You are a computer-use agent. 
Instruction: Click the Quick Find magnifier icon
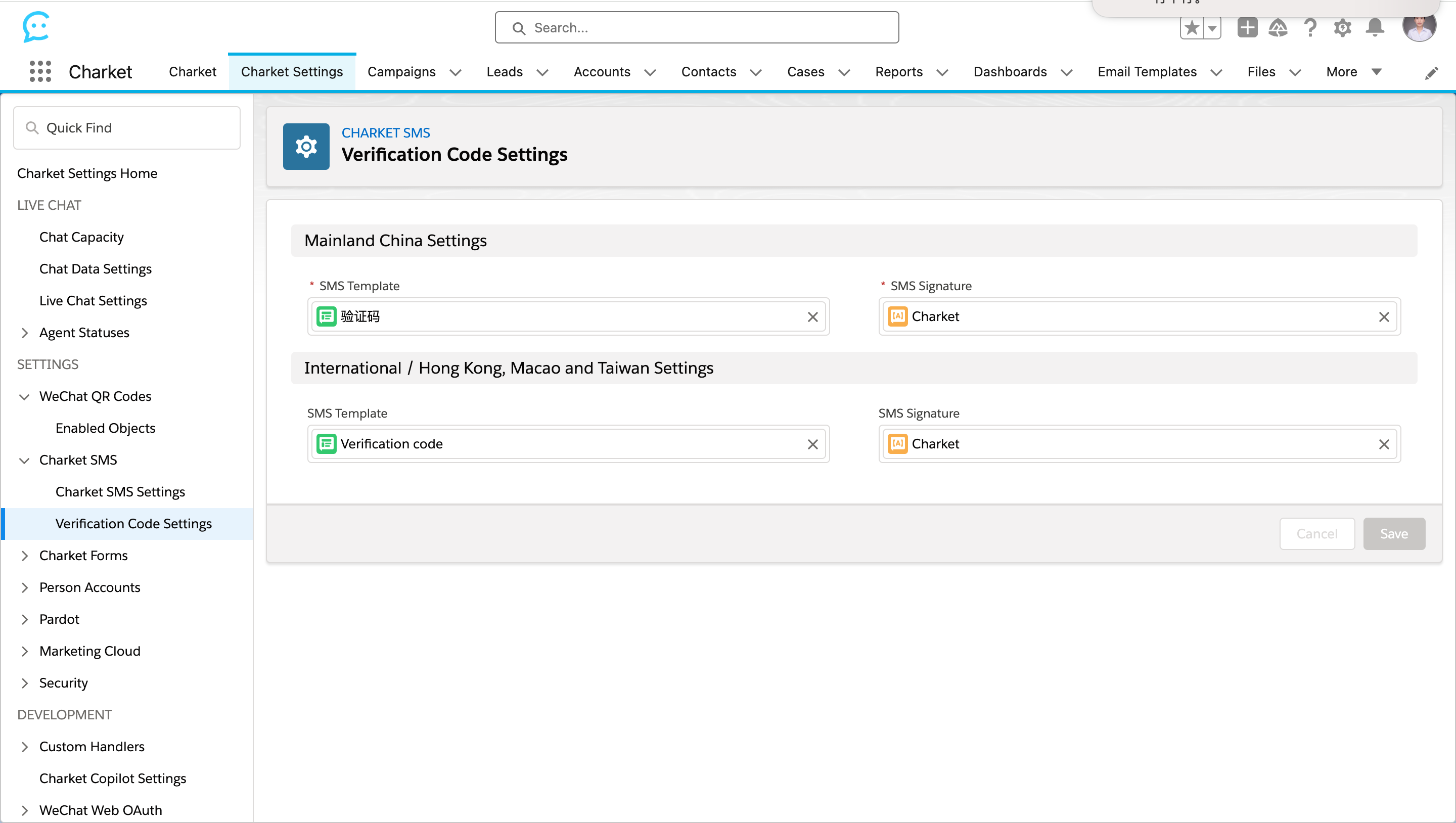tap(32, 128)
